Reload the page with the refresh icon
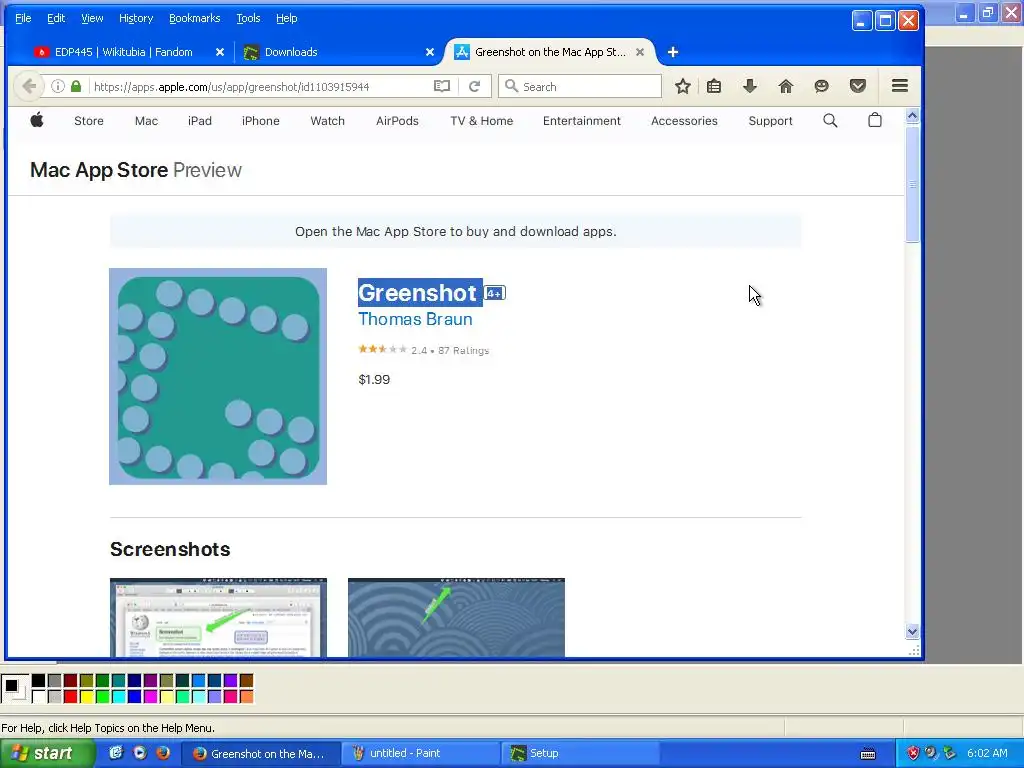 click(x=475, y=86)
